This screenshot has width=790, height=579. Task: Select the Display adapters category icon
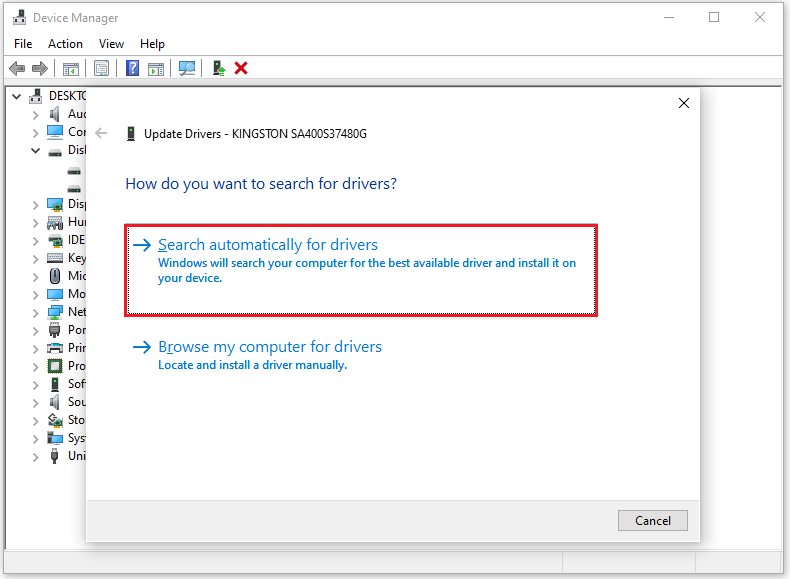coord(55,204)
